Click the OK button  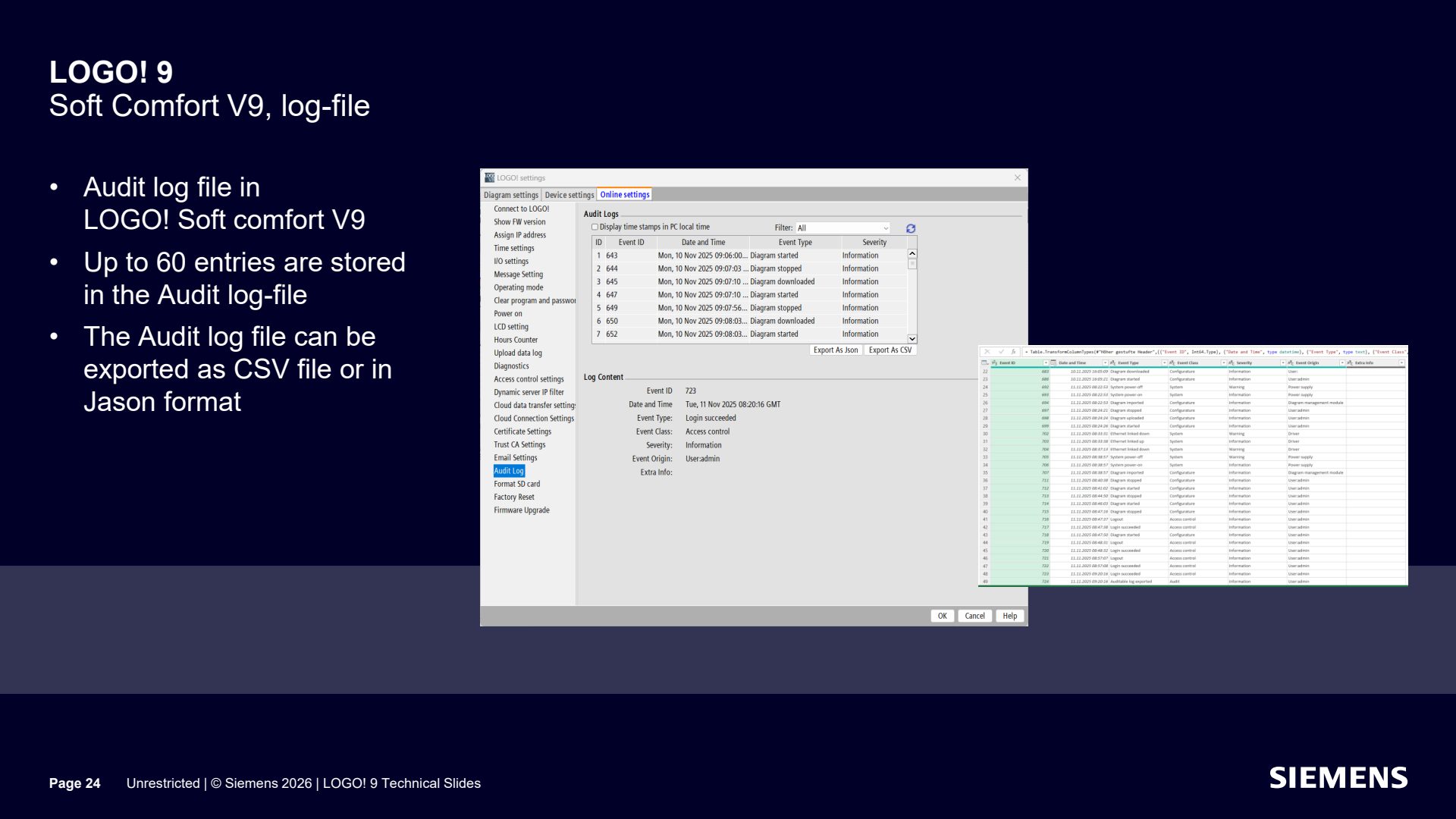pyautogui.click(x=942, y=616)
